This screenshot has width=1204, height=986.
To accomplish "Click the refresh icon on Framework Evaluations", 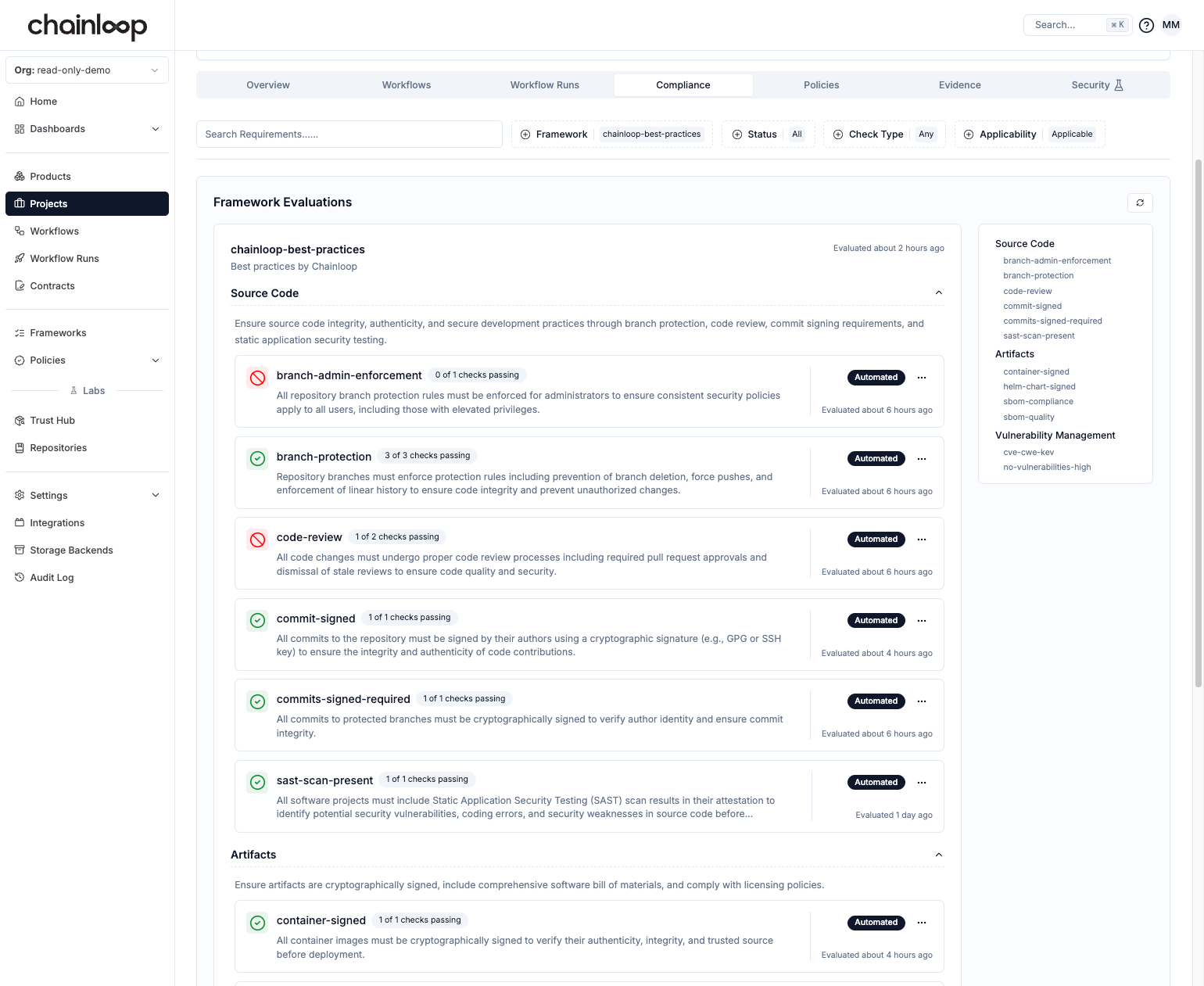I will pos(1140,203).
